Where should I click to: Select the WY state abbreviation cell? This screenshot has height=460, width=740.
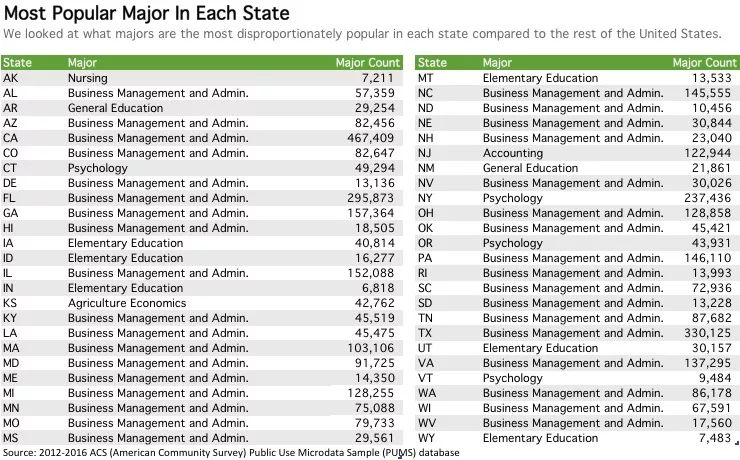pos(427,438)
